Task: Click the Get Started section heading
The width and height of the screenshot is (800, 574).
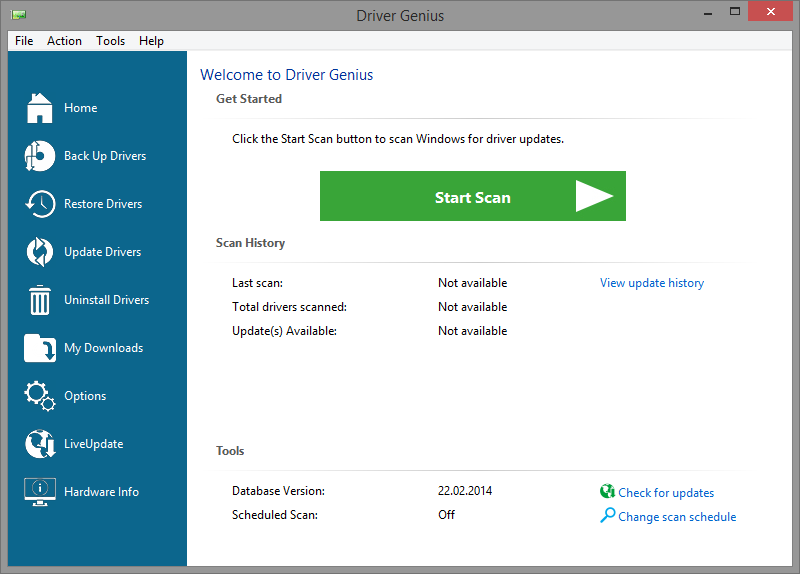Action: [249, 98]
